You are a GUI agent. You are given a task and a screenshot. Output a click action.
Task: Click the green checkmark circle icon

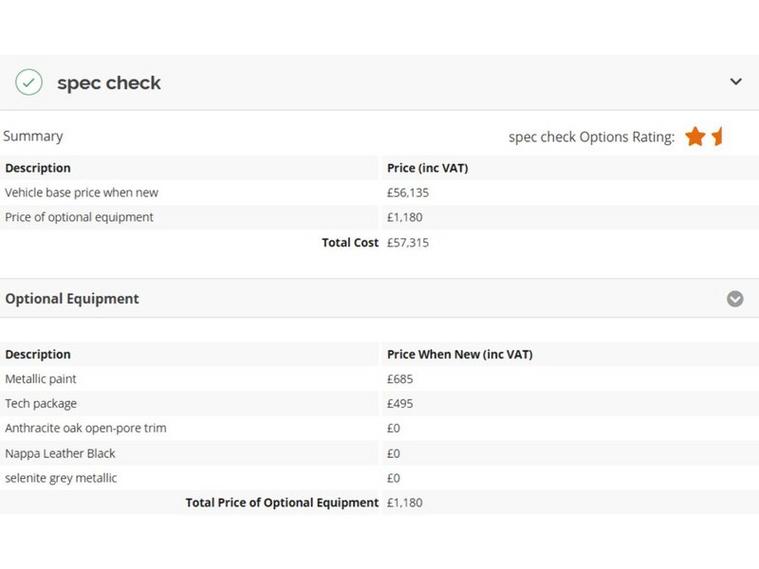click(x=29, y=82)
